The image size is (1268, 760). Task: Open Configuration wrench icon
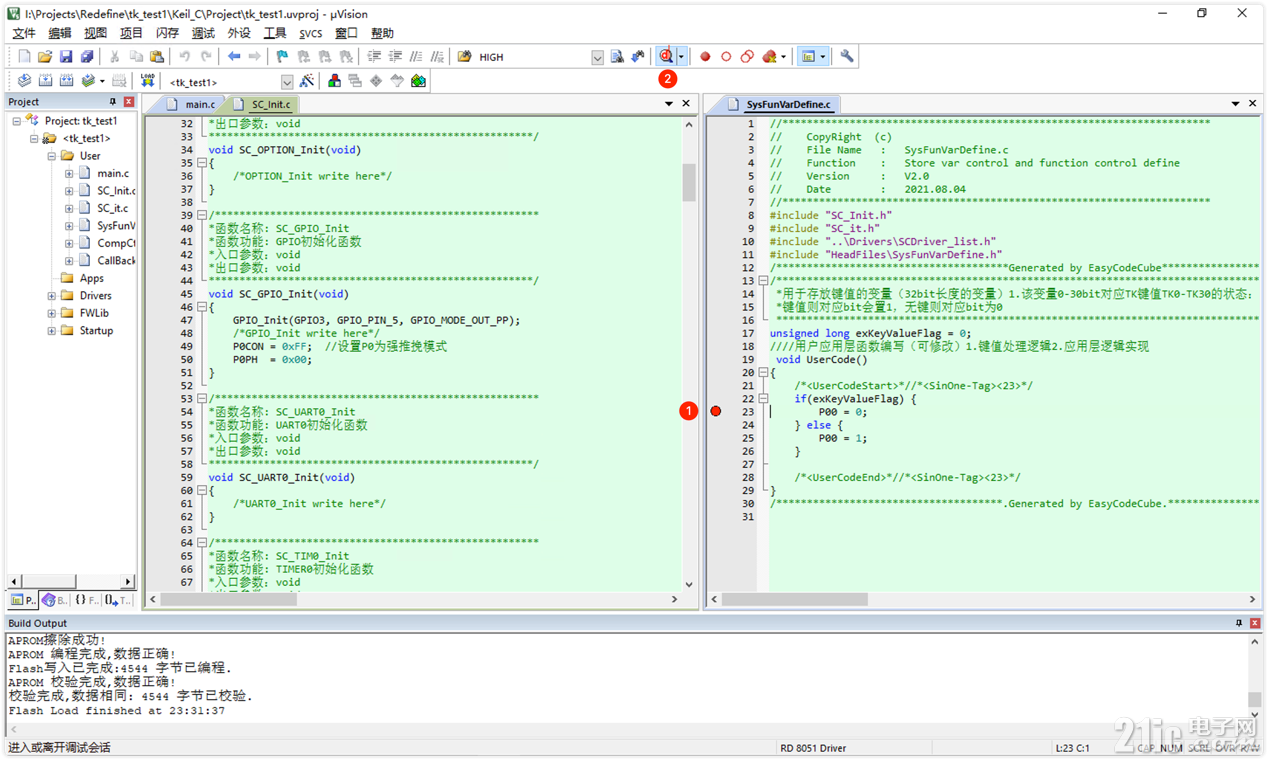point(847,57)
